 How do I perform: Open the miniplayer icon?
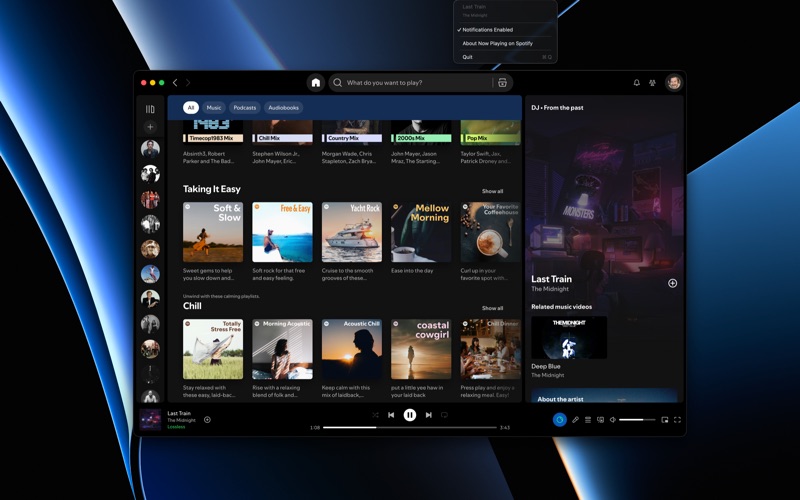tap(665, 420)
